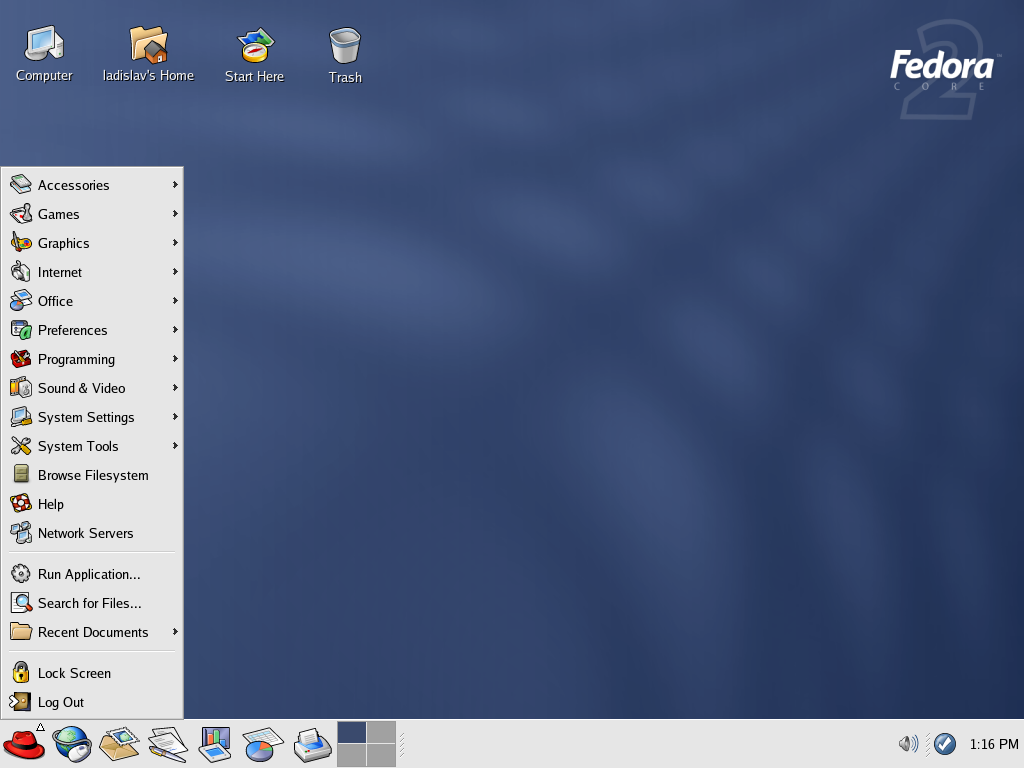Expand the Graphics submenu arrow
Image resolution: width=1024 pixels, height=768 pixels.
[175, 243]
